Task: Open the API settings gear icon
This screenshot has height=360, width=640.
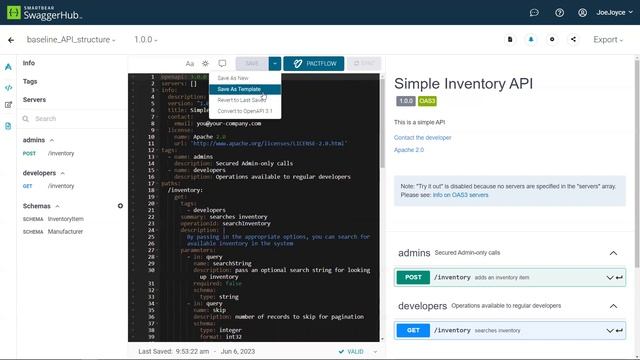Action: coord(552,40)
